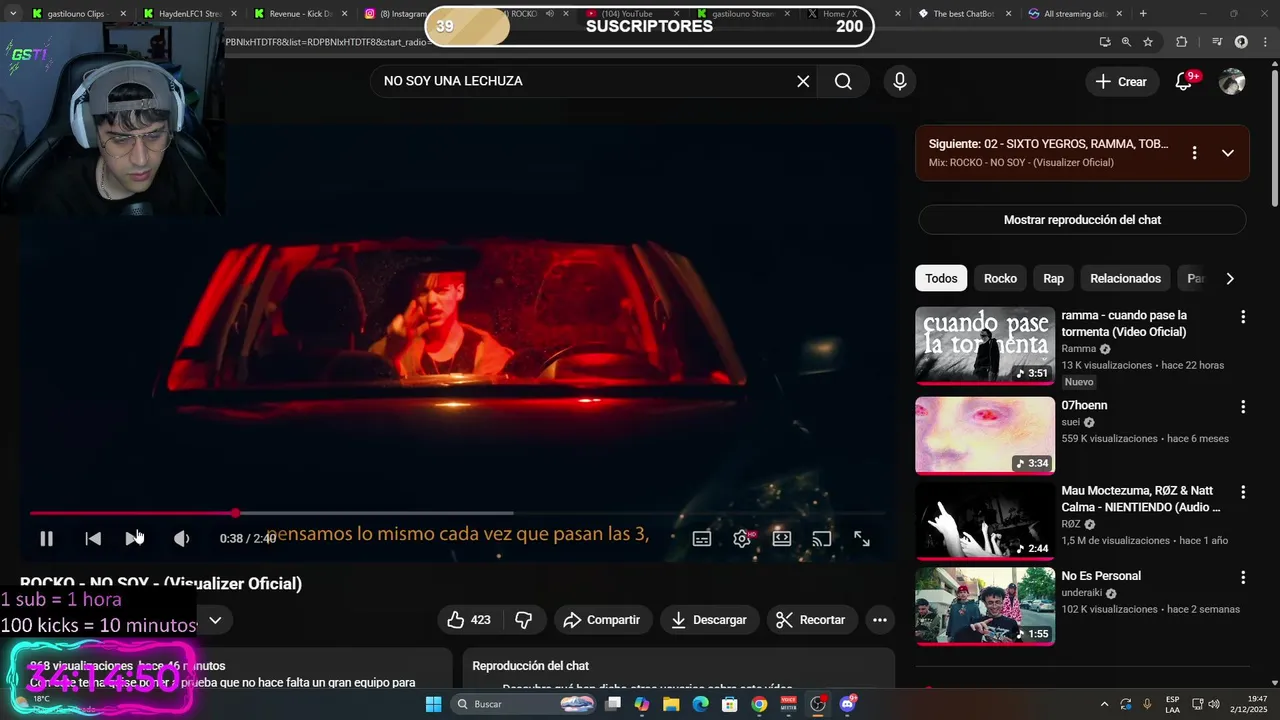
Task: Open Microsoft Edge from the taskbar
Action: tap(701, 704)
